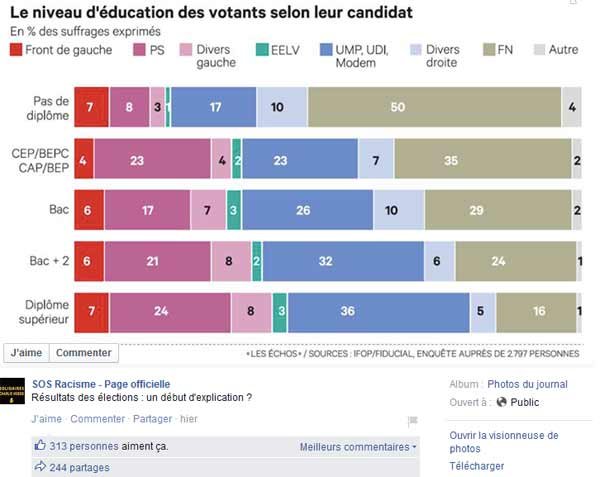
Task: Click the hier timestamp link
Action: click(189, 419)
